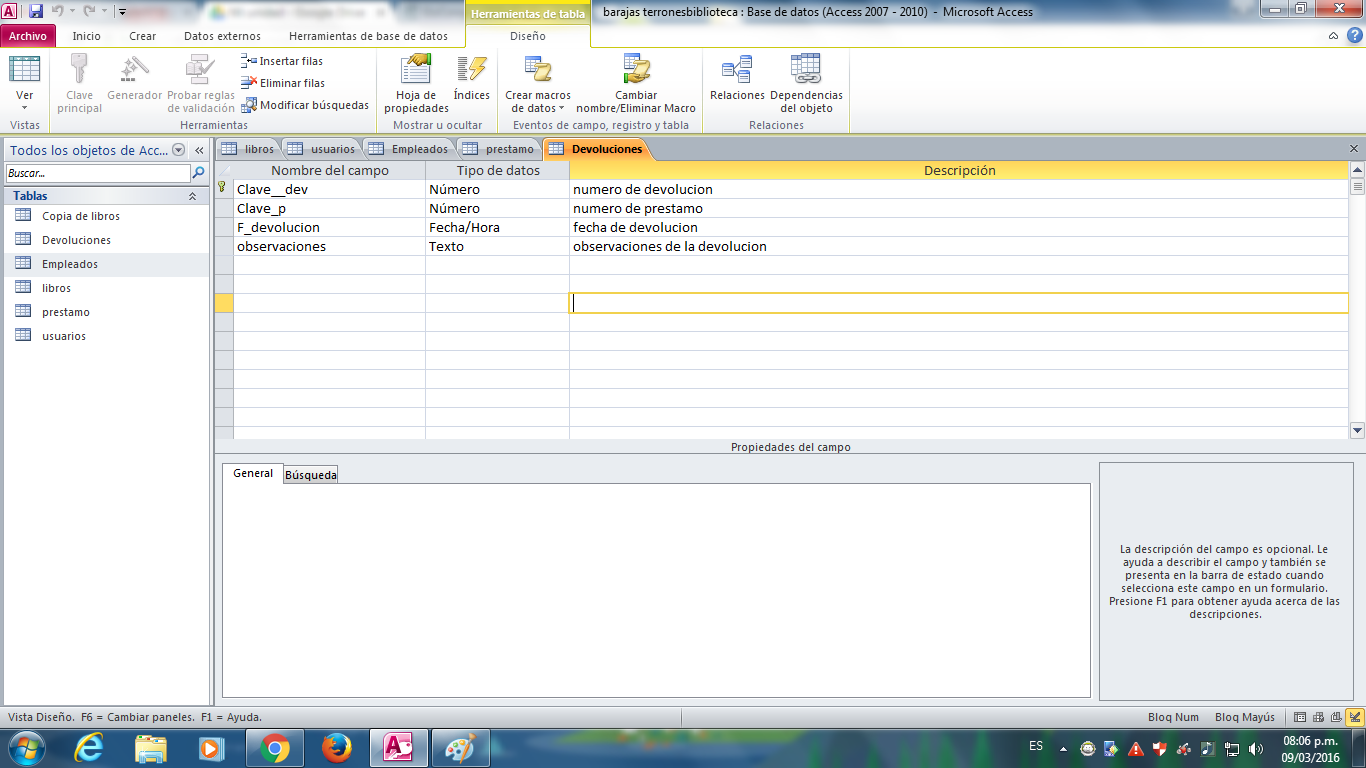Image resolution: width=1366 pixels, height=768 pixels.
Task: Click the Buscar search field
Action: pyautogui.click(x=97, y=173)
